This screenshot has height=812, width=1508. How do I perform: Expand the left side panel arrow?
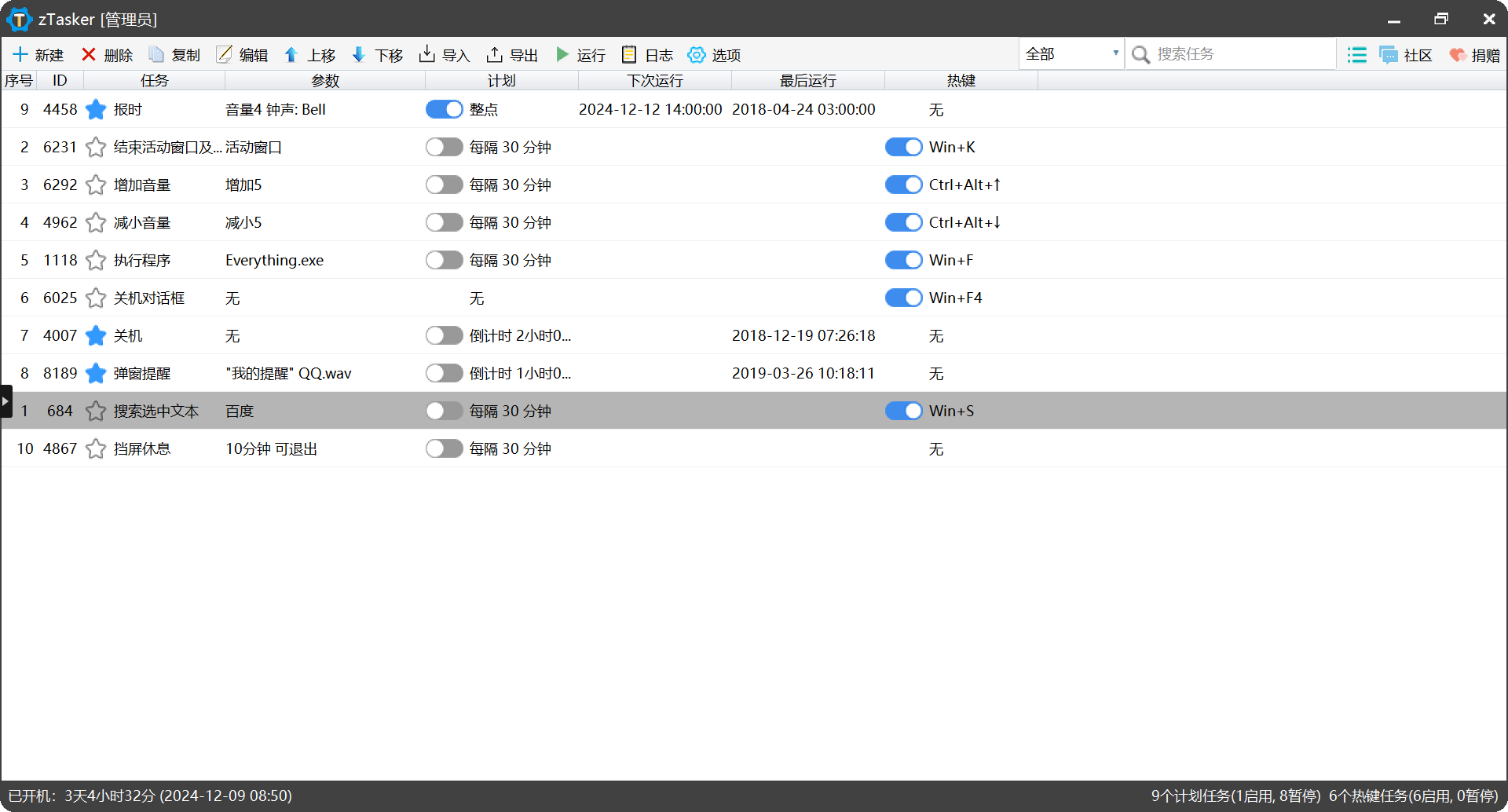click(5, 401)
